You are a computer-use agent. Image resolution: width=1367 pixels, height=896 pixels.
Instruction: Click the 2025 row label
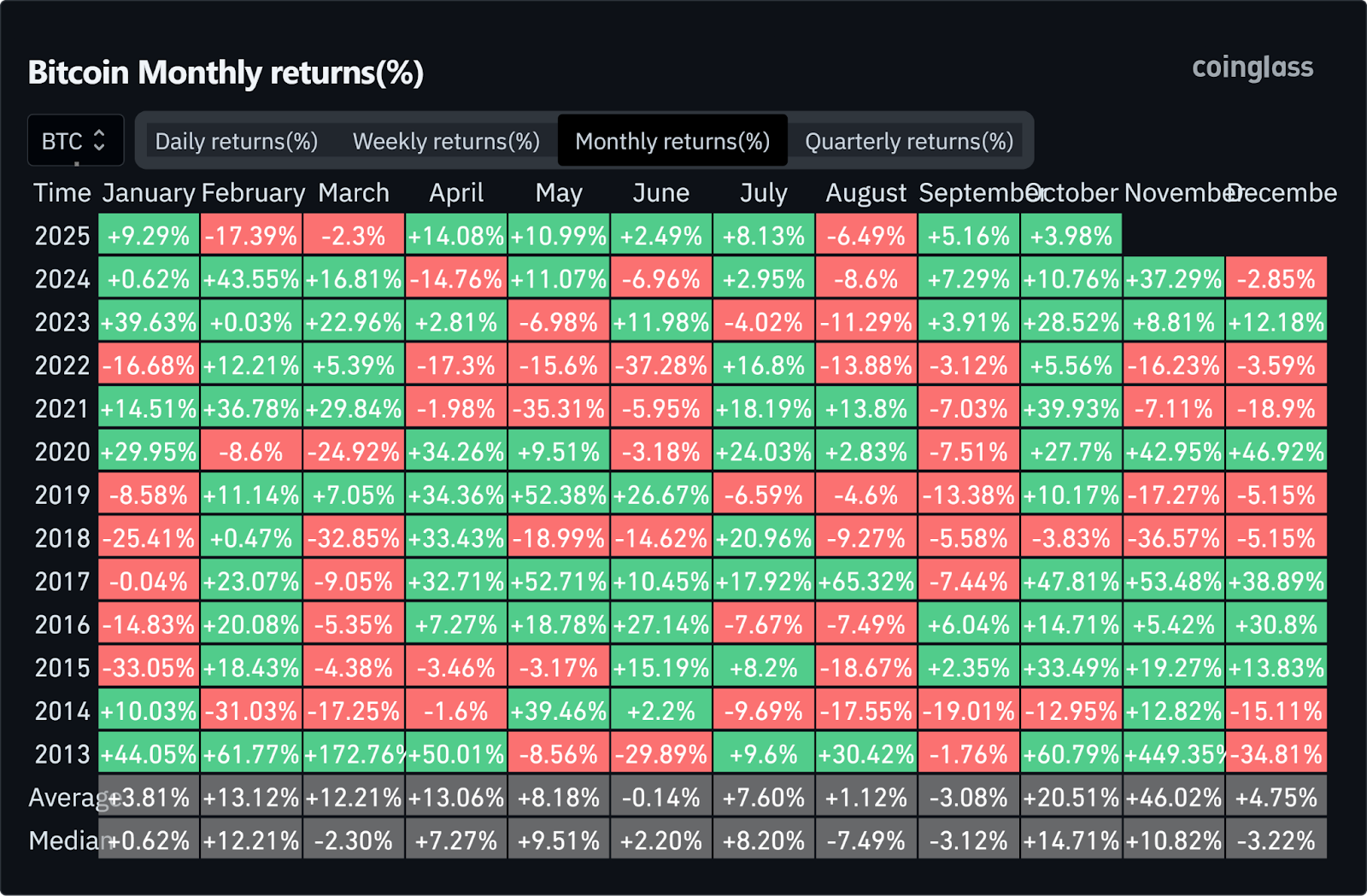(x=62, y=236)
